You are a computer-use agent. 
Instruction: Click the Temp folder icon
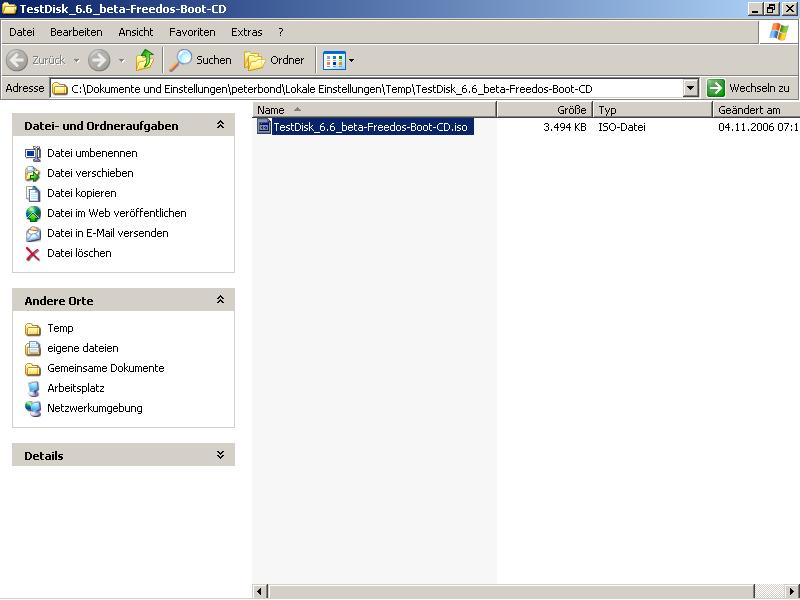33,329
